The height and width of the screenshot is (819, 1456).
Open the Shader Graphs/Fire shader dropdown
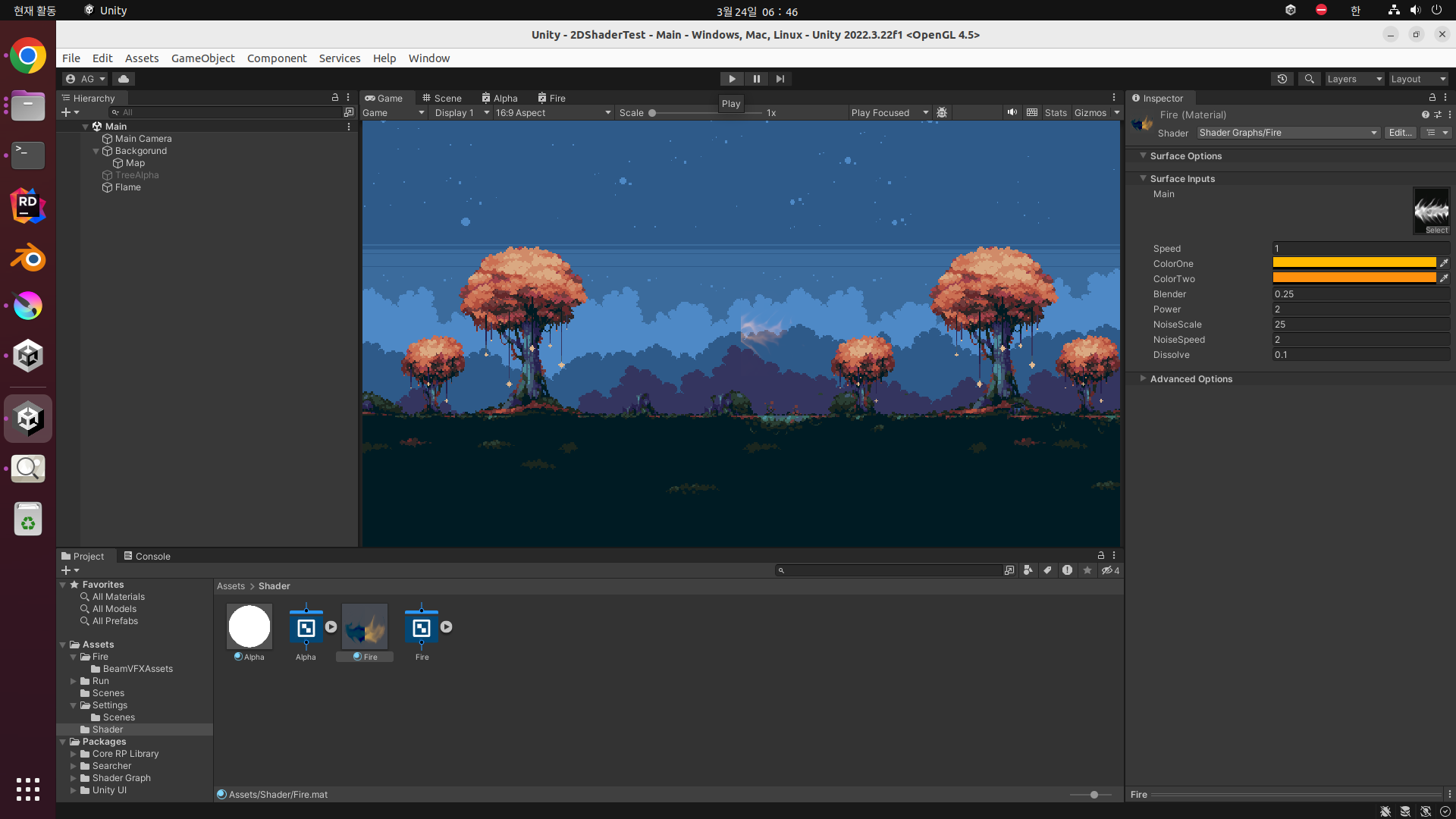pyautogui.click(x=1288, y=133)
